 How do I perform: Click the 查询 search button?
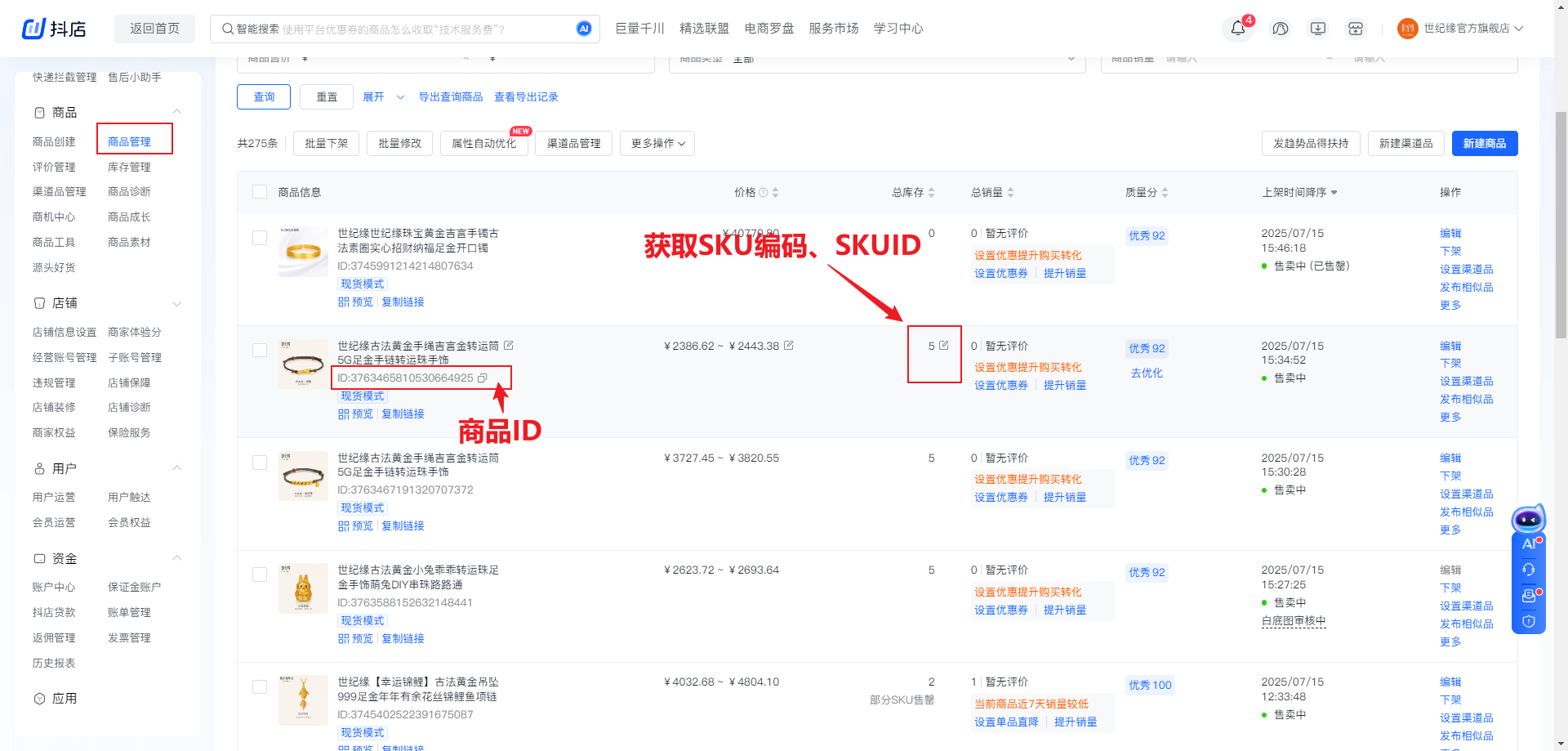click(264, 97)
